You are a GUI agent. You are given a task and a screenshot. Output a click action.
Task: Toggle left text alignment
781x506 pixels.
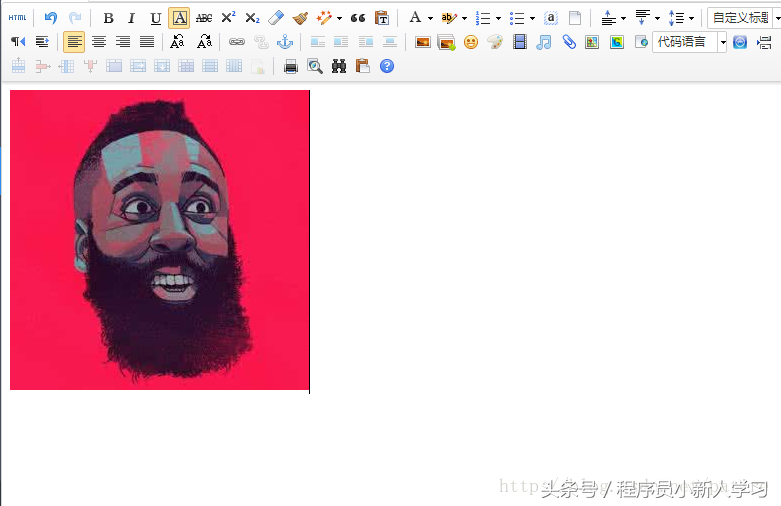tap(74, 42)
